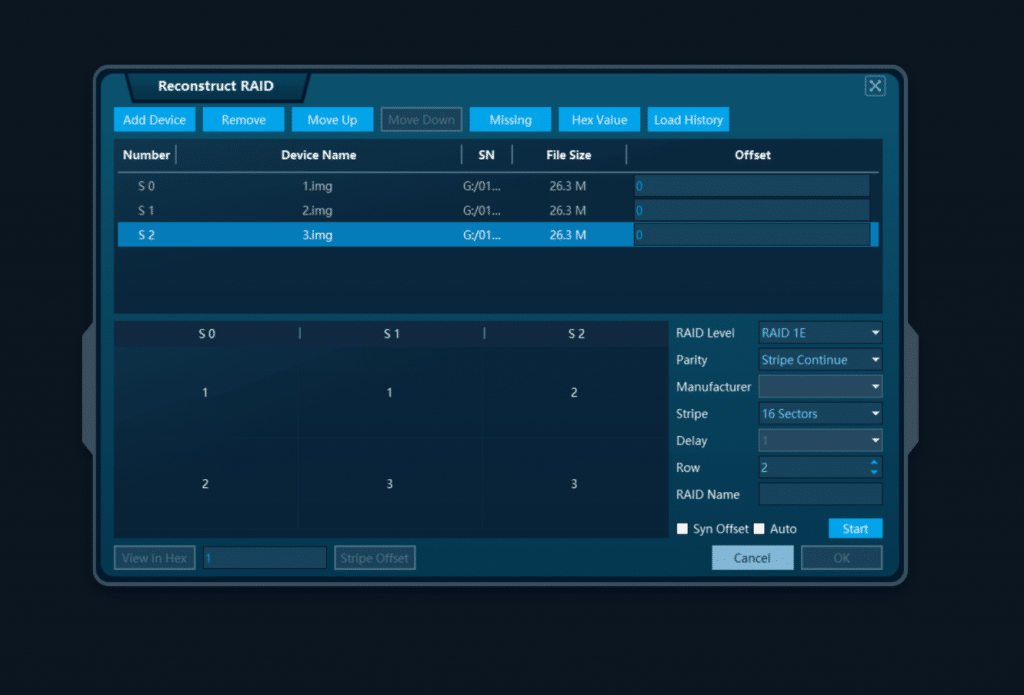Image resolution: width=1024 pixels, height=695 pixels.
Task: Click Load History button
Action: [x=688, y=120]
